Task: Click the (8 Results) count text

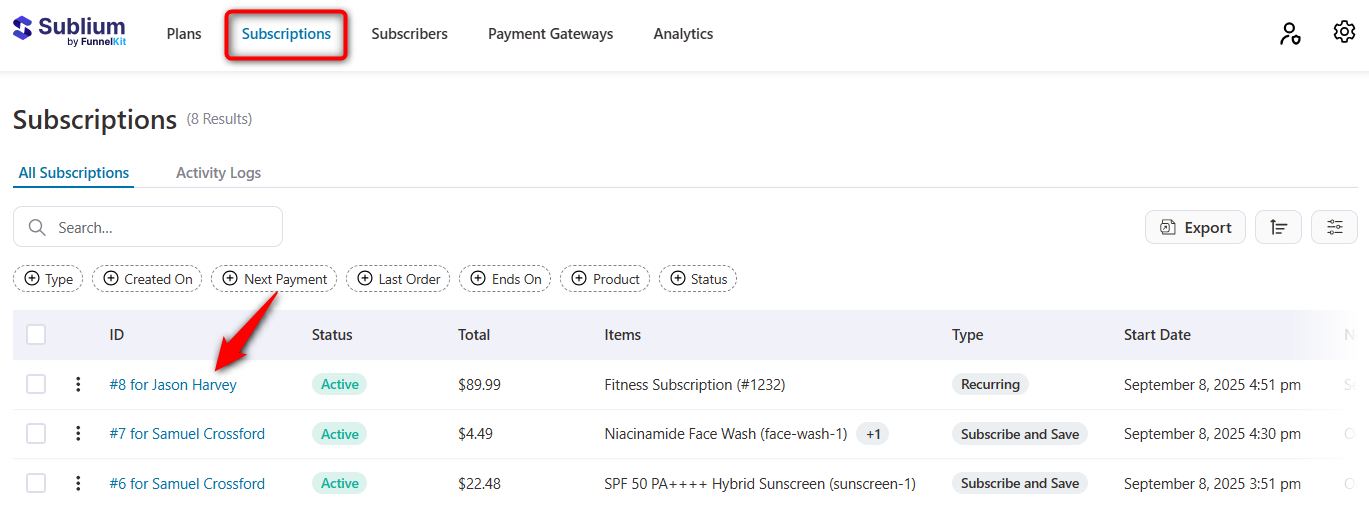Action: point(219,119)
